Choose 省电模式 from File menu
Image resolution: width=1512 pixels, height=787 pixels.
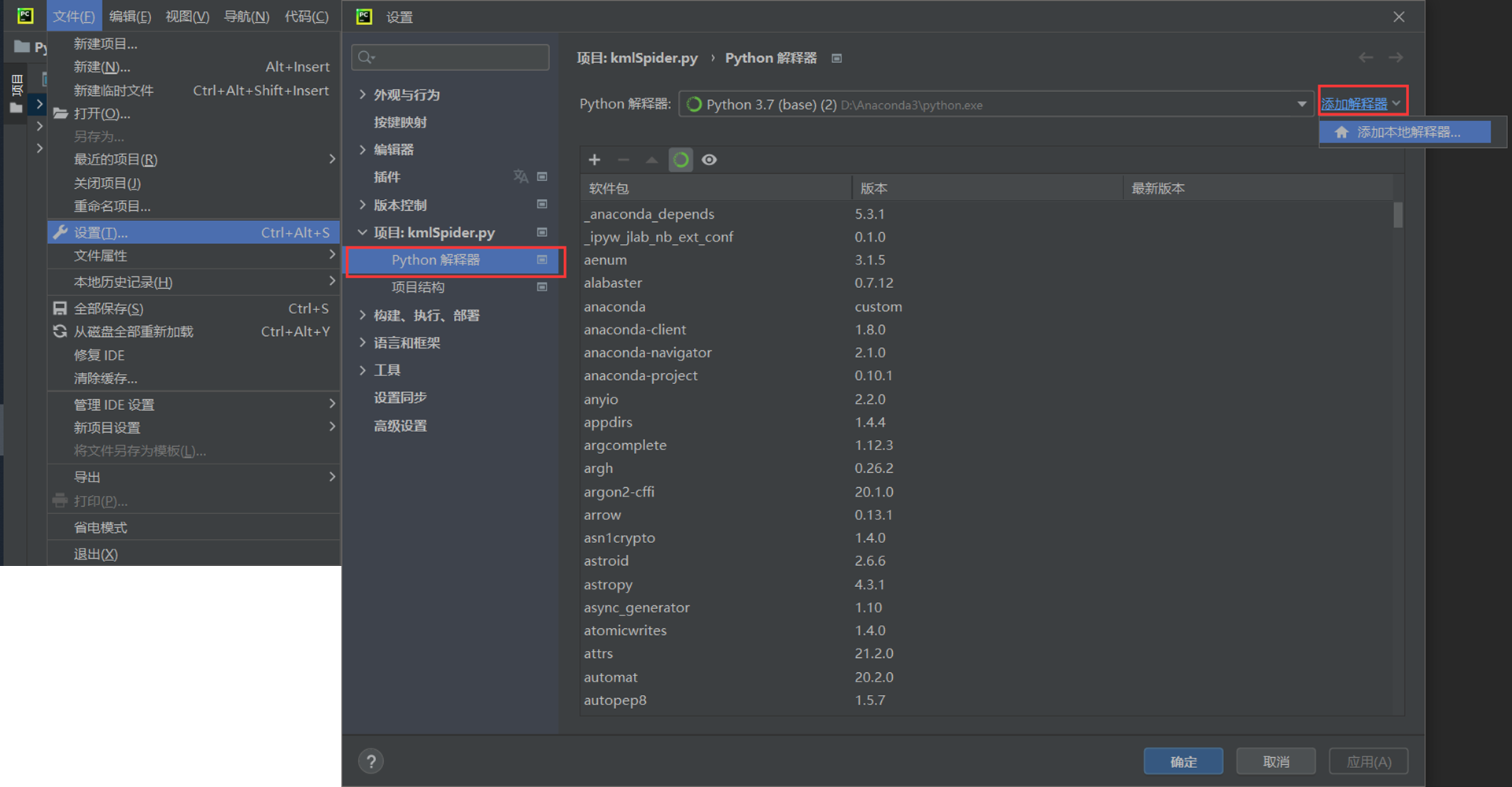[194, 527]
